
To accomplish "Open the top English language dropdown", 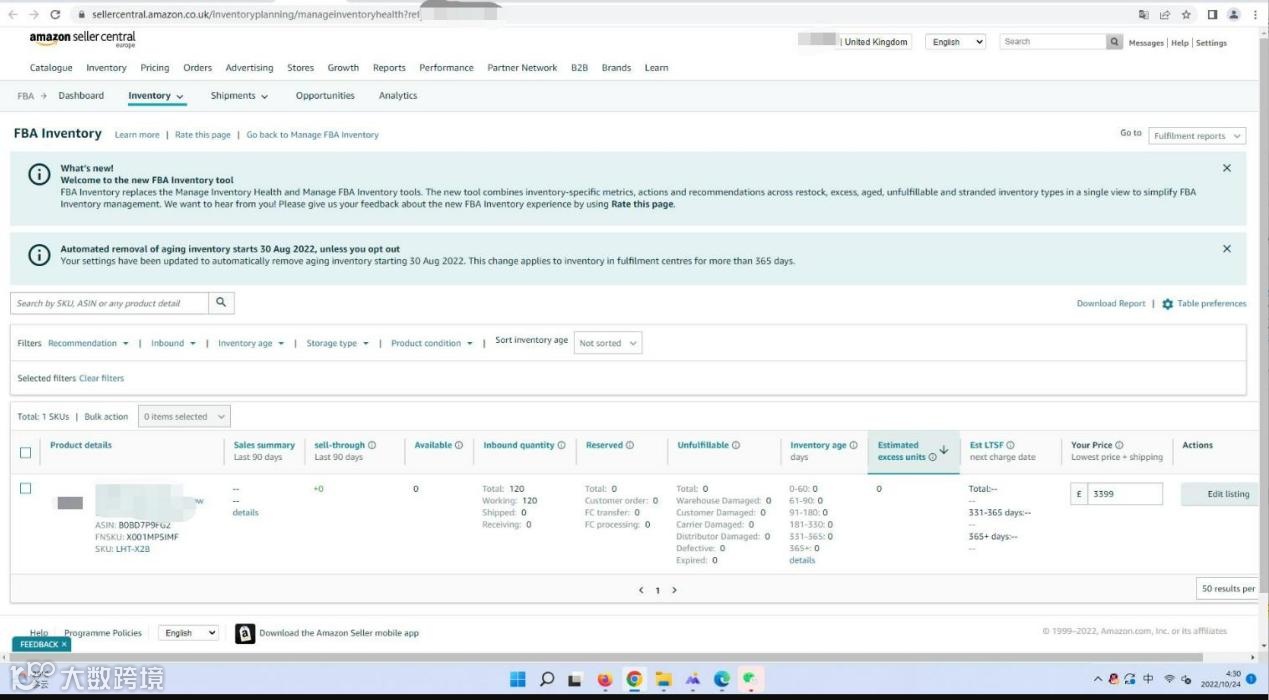I will (x=955, y=42).
